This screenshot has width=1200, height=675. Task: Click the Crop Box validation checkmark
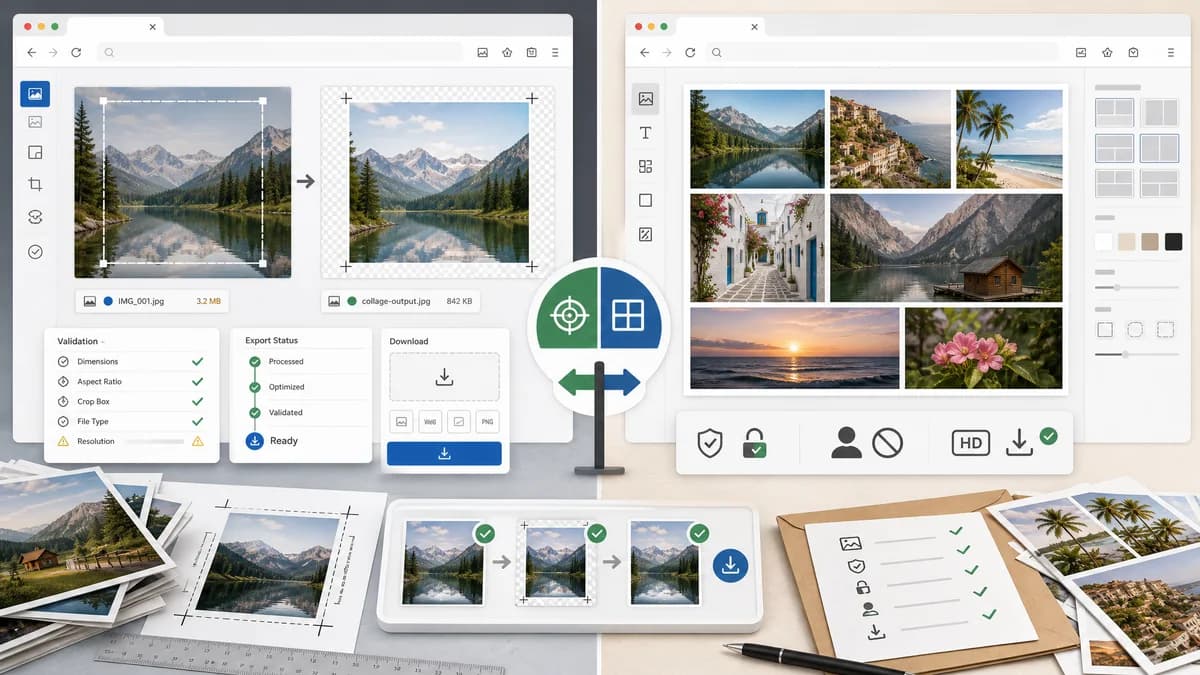[198, 401]
